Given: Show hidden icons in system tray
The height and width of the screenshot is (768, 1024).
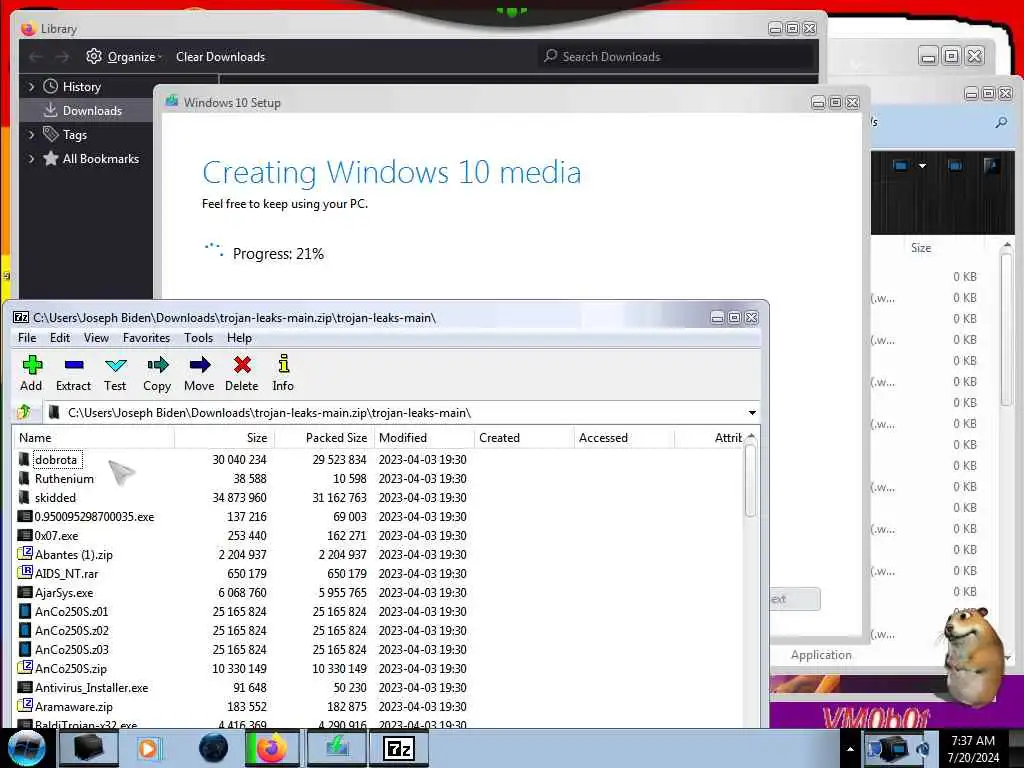Looking at the screenshot, I should 850,750.
